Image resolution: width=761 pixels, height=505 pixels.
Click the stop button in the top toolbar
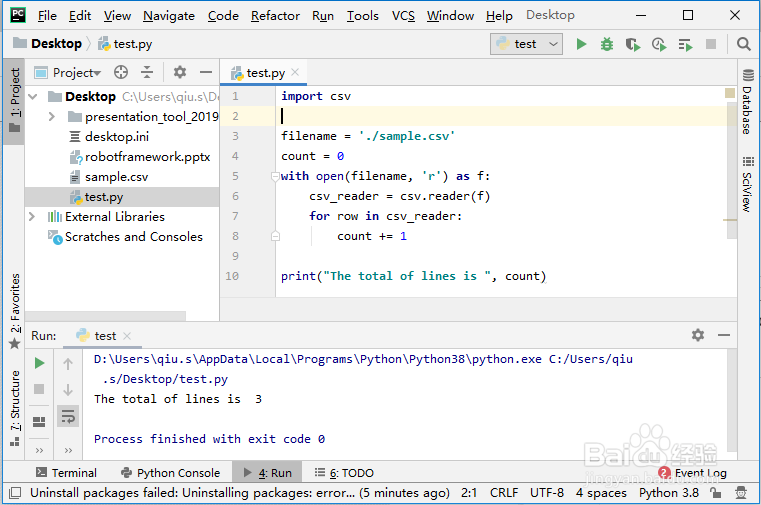(711, 44)
